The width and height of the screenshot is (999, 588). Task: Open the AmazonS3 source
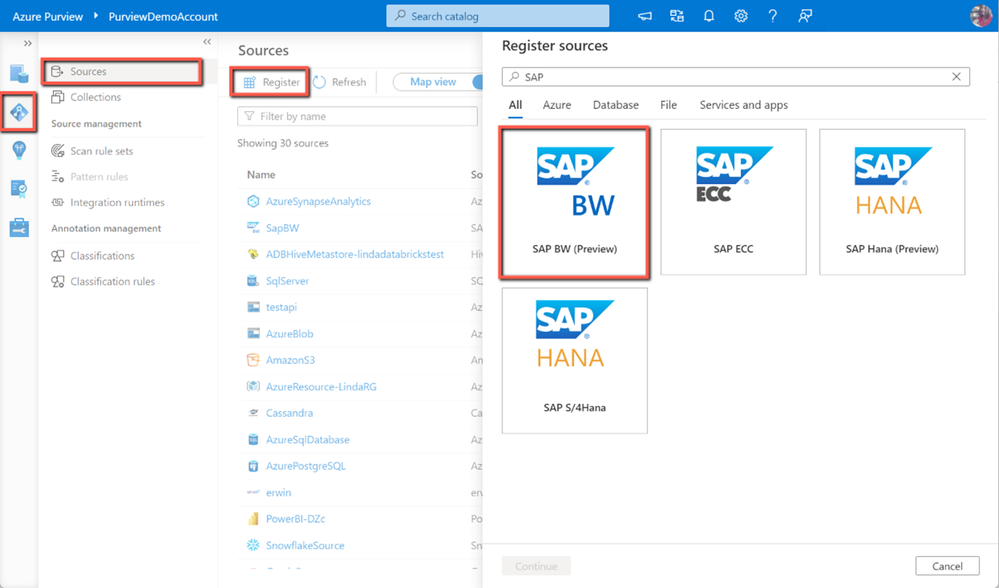click(x=290, y=360)
